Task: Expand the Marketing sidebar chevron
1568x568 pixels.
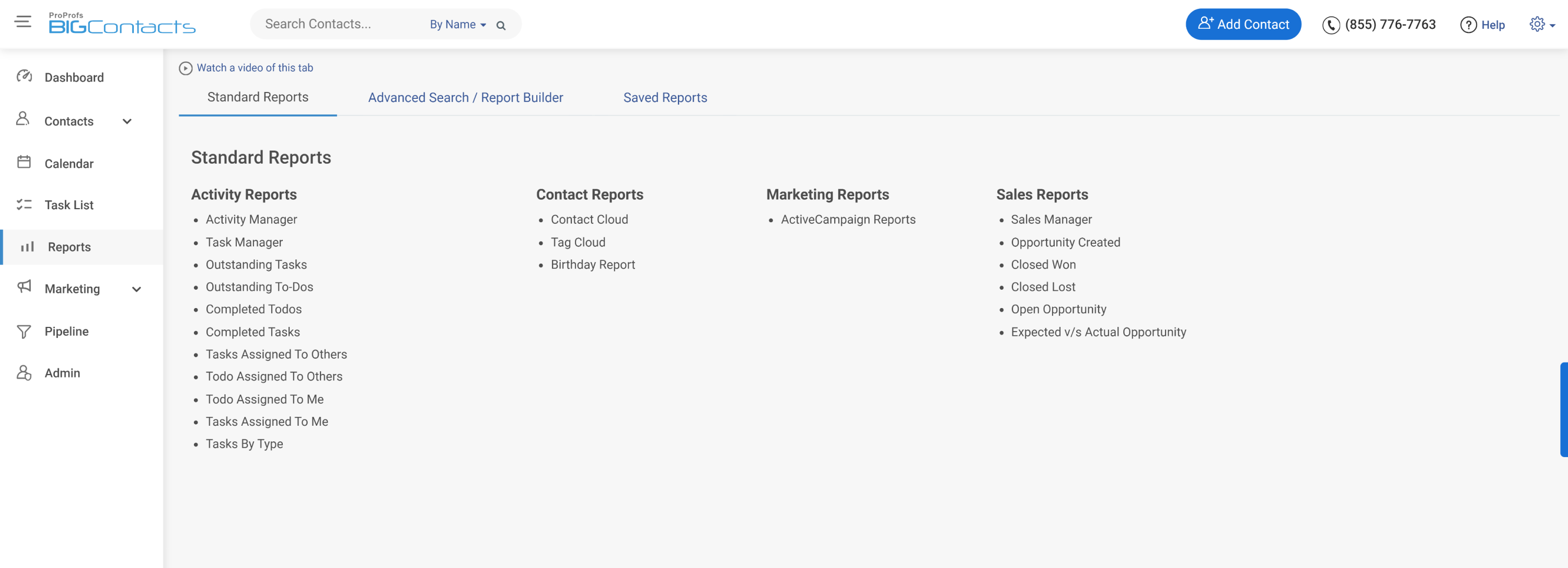Action: coord(137,289)
